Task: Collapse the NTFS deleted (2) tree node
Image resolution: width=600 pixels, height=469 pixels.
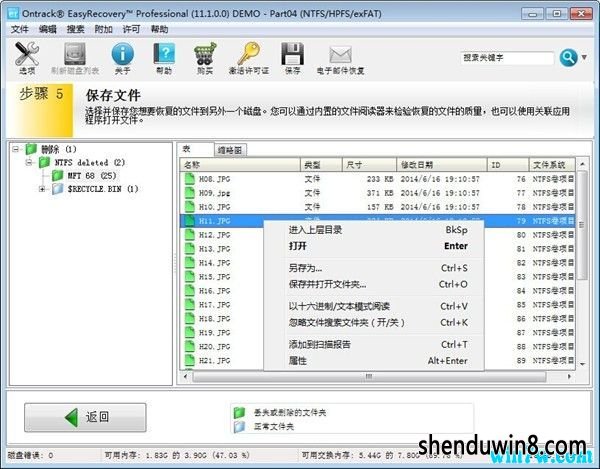Action: [29, 163]
